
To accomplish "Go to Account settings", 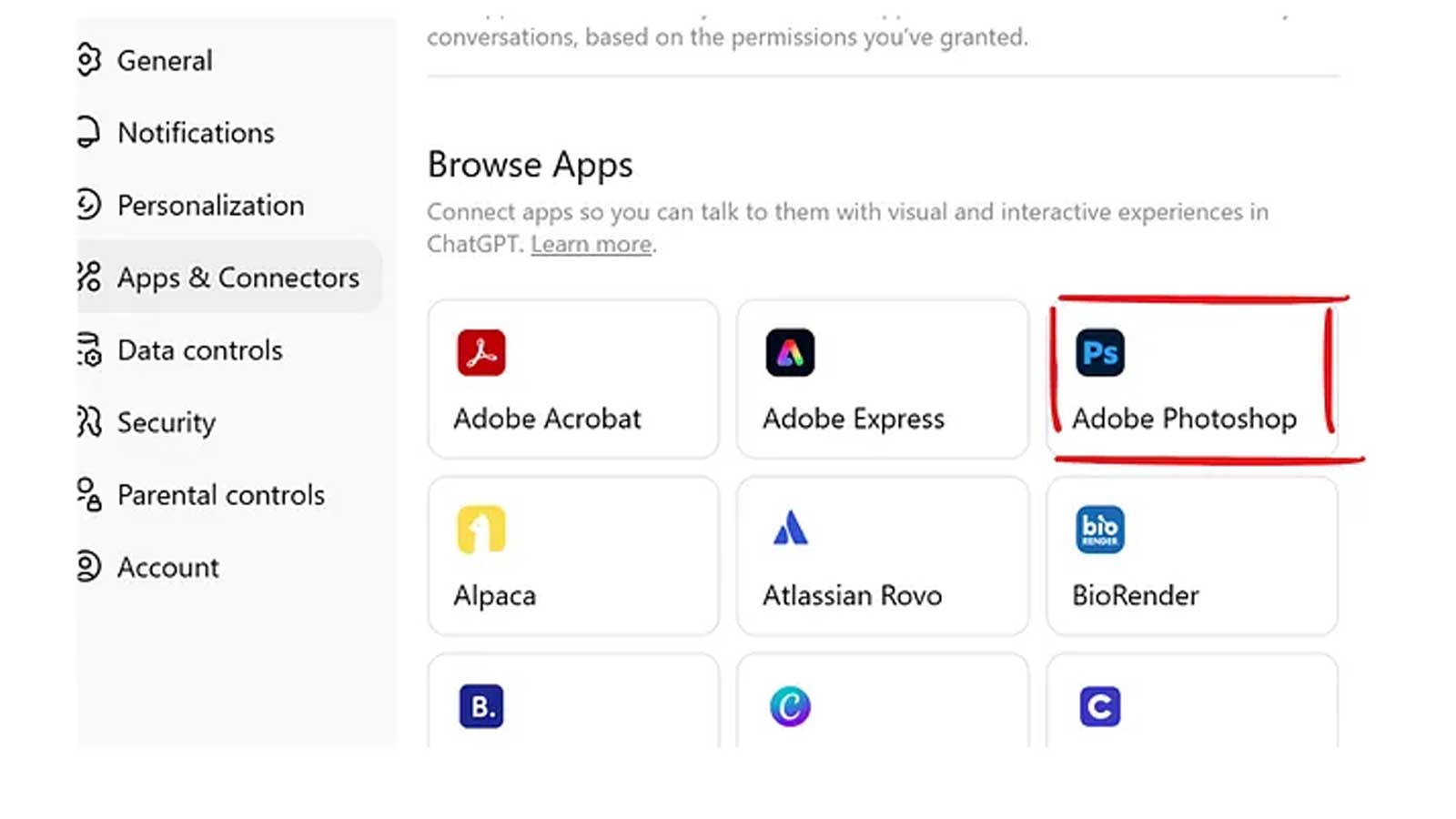I will tap(168, 568).
